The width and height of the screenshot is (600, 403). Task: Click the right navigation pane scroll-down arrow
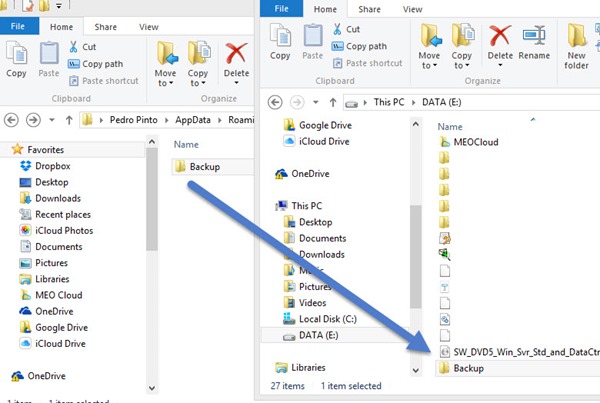[x=416, y=370]
